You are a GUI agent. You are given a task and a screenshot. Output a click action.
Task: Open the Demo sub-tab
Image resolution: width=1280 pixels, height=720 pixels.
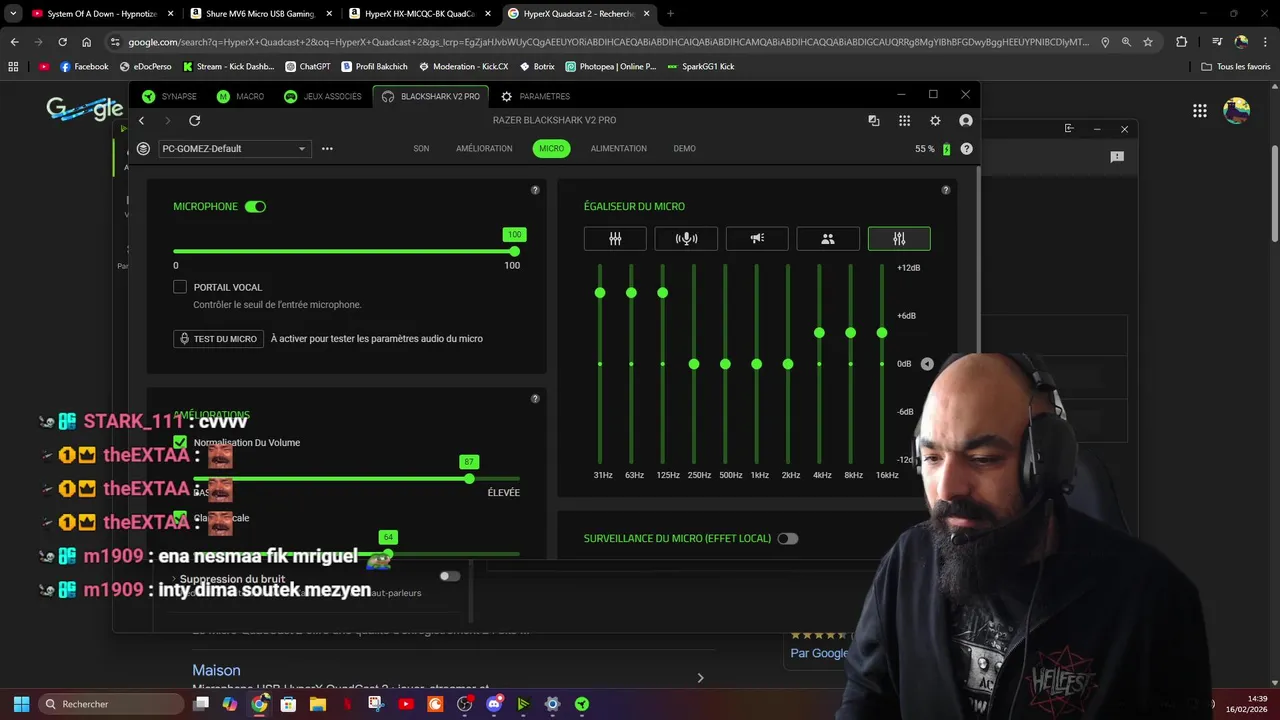click(x=684, y=149)
